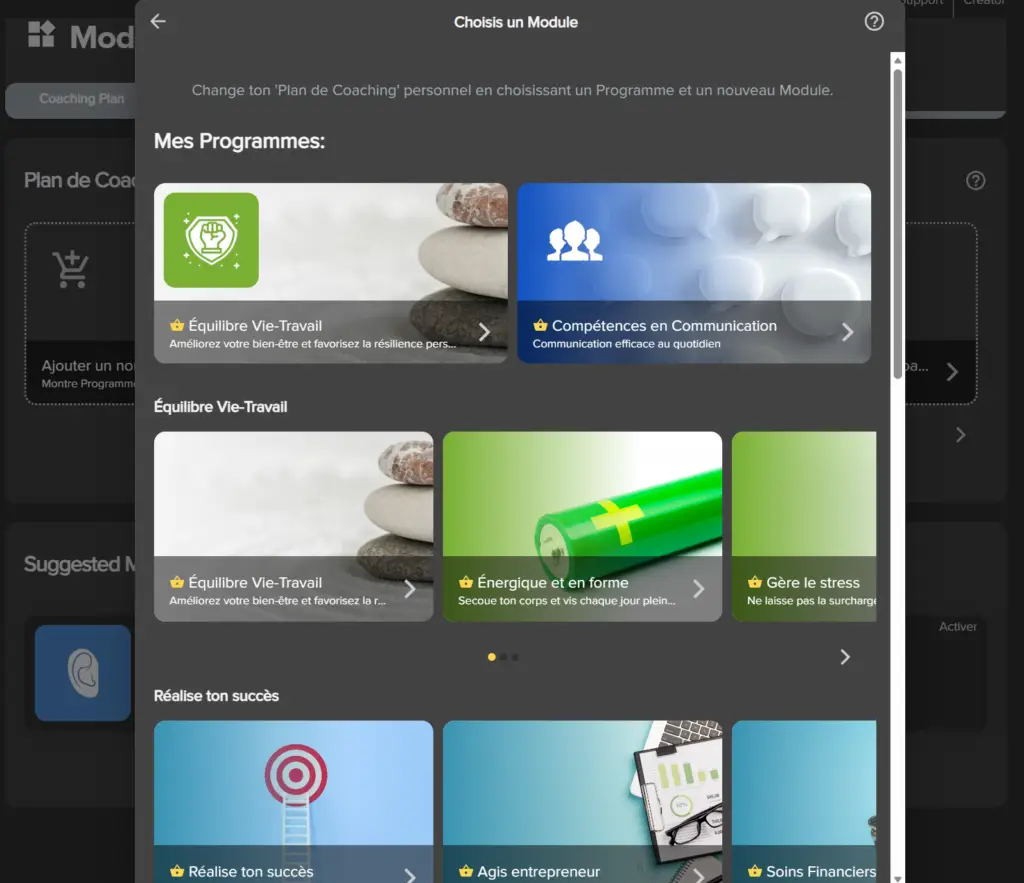Open the Gère le stress module
The image size is (1024, 883).
pos(804,526)
